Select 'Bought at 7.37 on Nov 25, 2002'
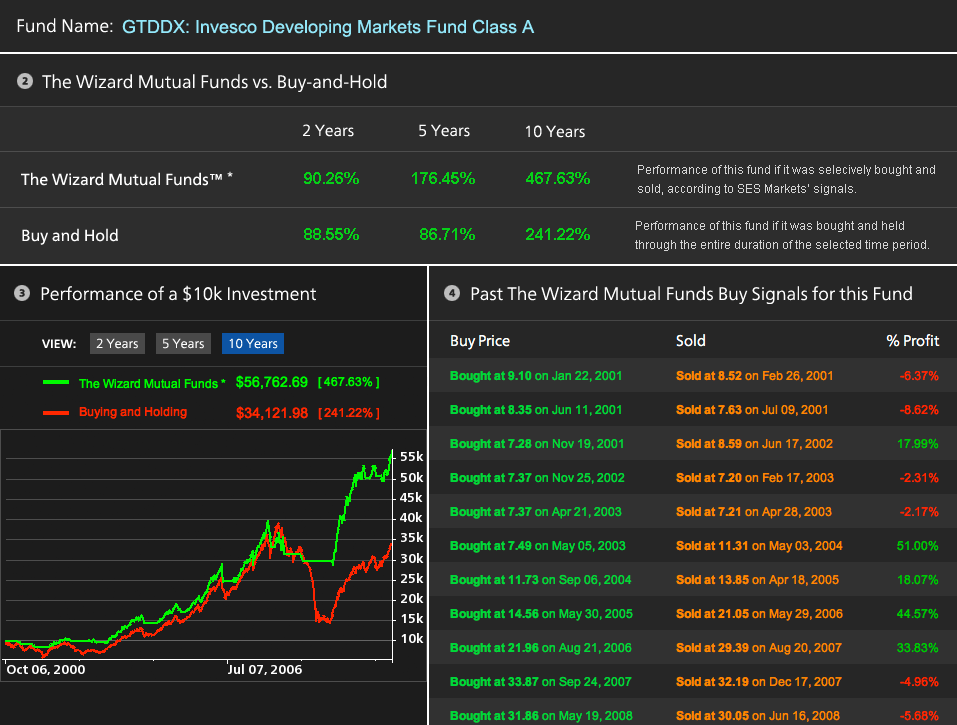Screen dimensions: 957x725 point(537,478)
